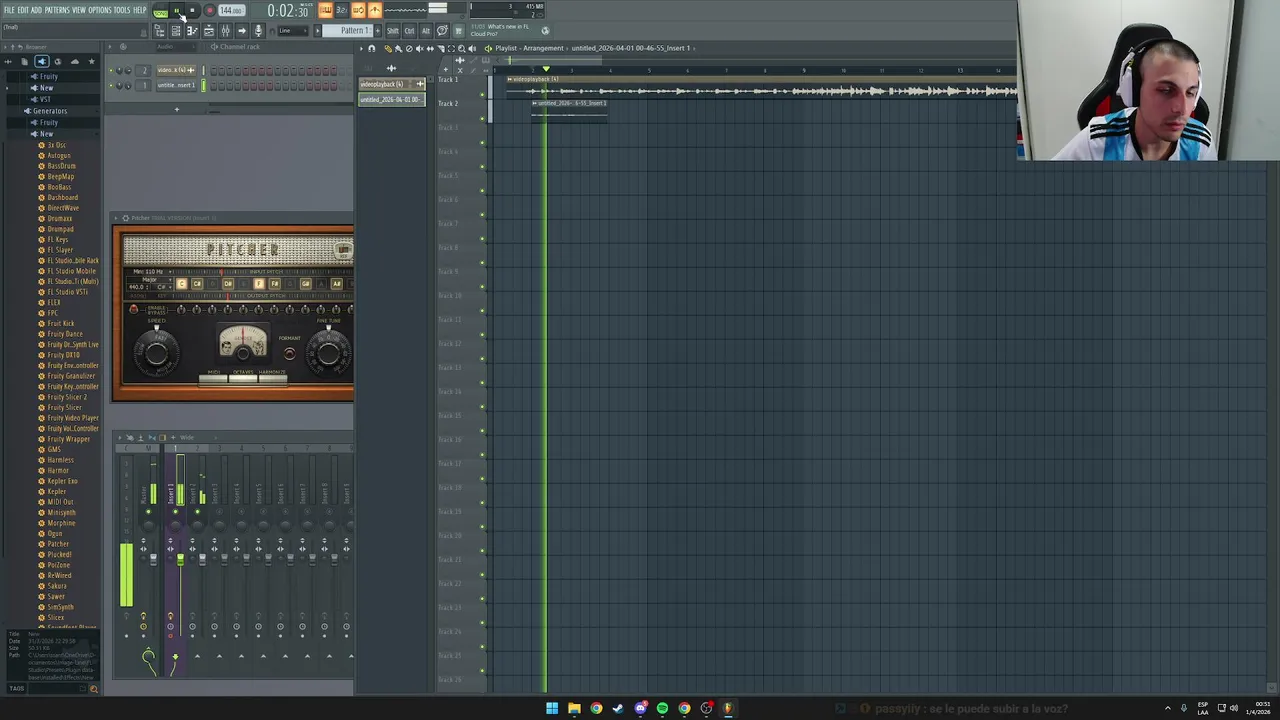Open the EDIT menu
This screenshot has width=1280, height=720.
(23, 10)
